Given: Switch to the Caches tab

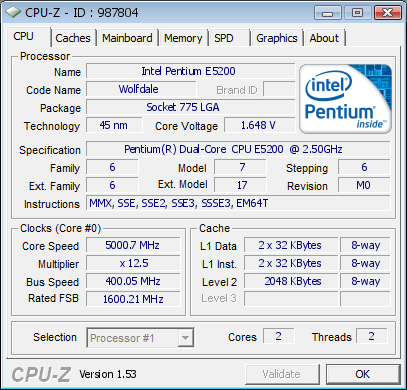Looking at the screenshot, I should (73, 38).
